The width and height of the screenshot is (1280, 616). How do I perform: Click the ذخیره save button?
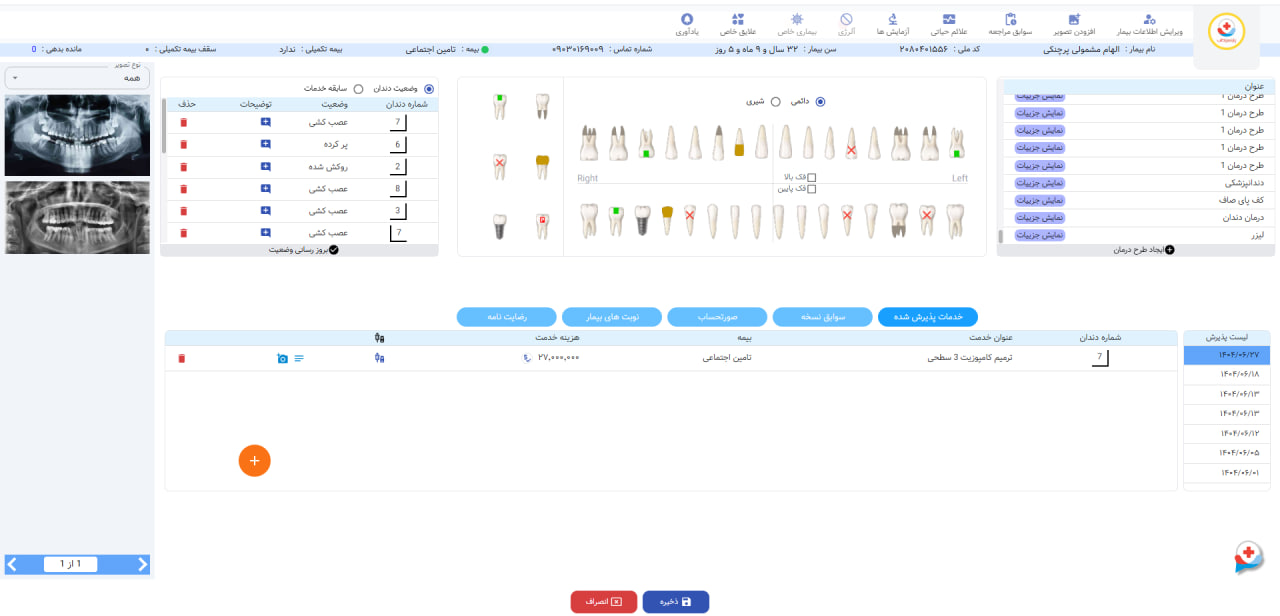675,601
